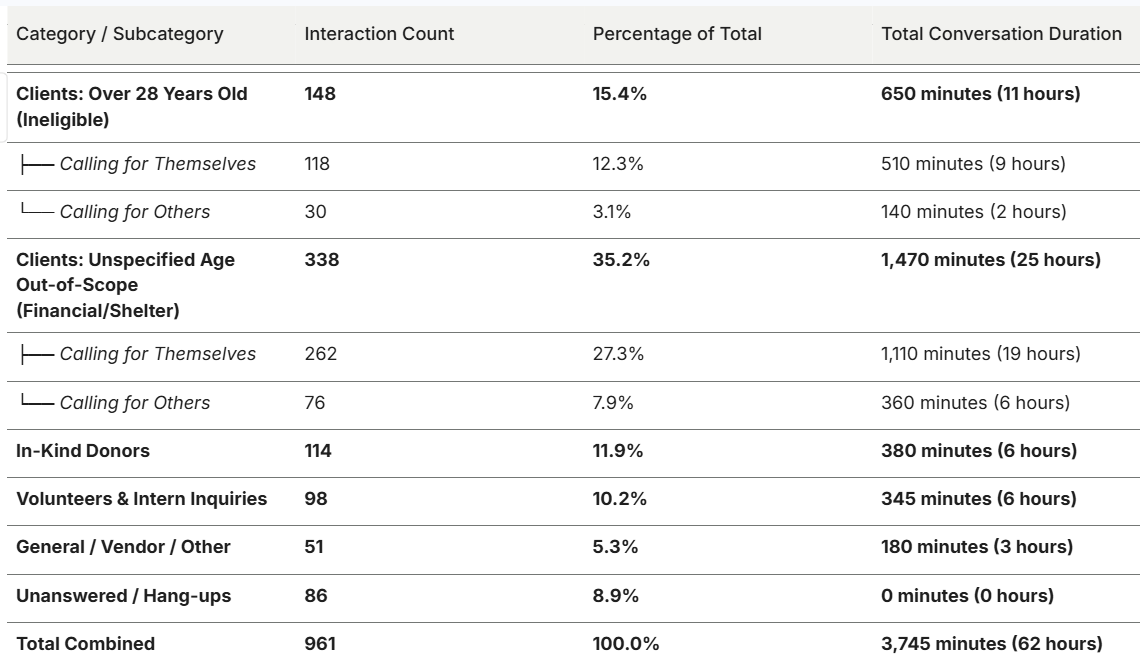Click the tree branch icon beside count 76

point(37,400)
